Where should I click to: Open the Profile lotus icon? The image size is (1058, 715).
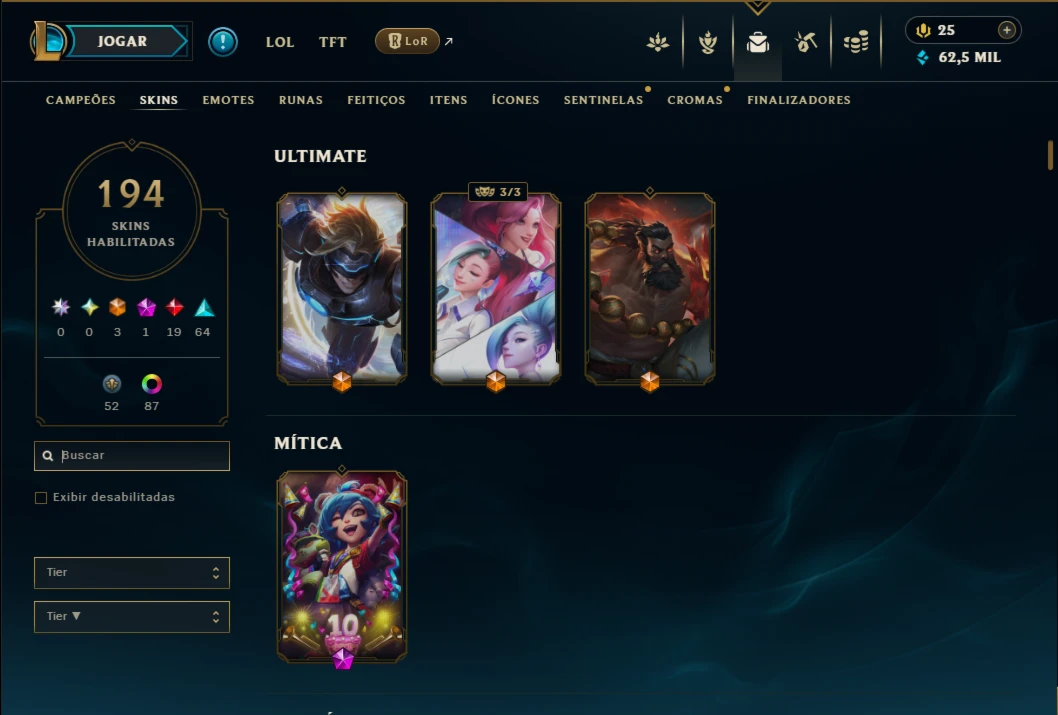pos(657,42)
